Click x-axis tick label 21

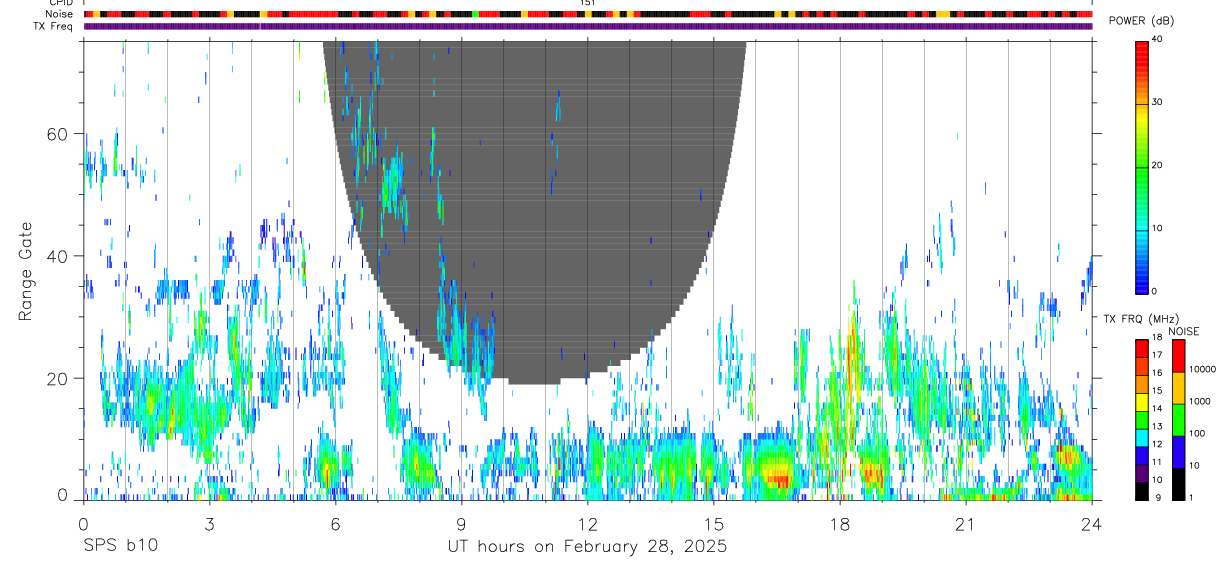click(966, 523)
